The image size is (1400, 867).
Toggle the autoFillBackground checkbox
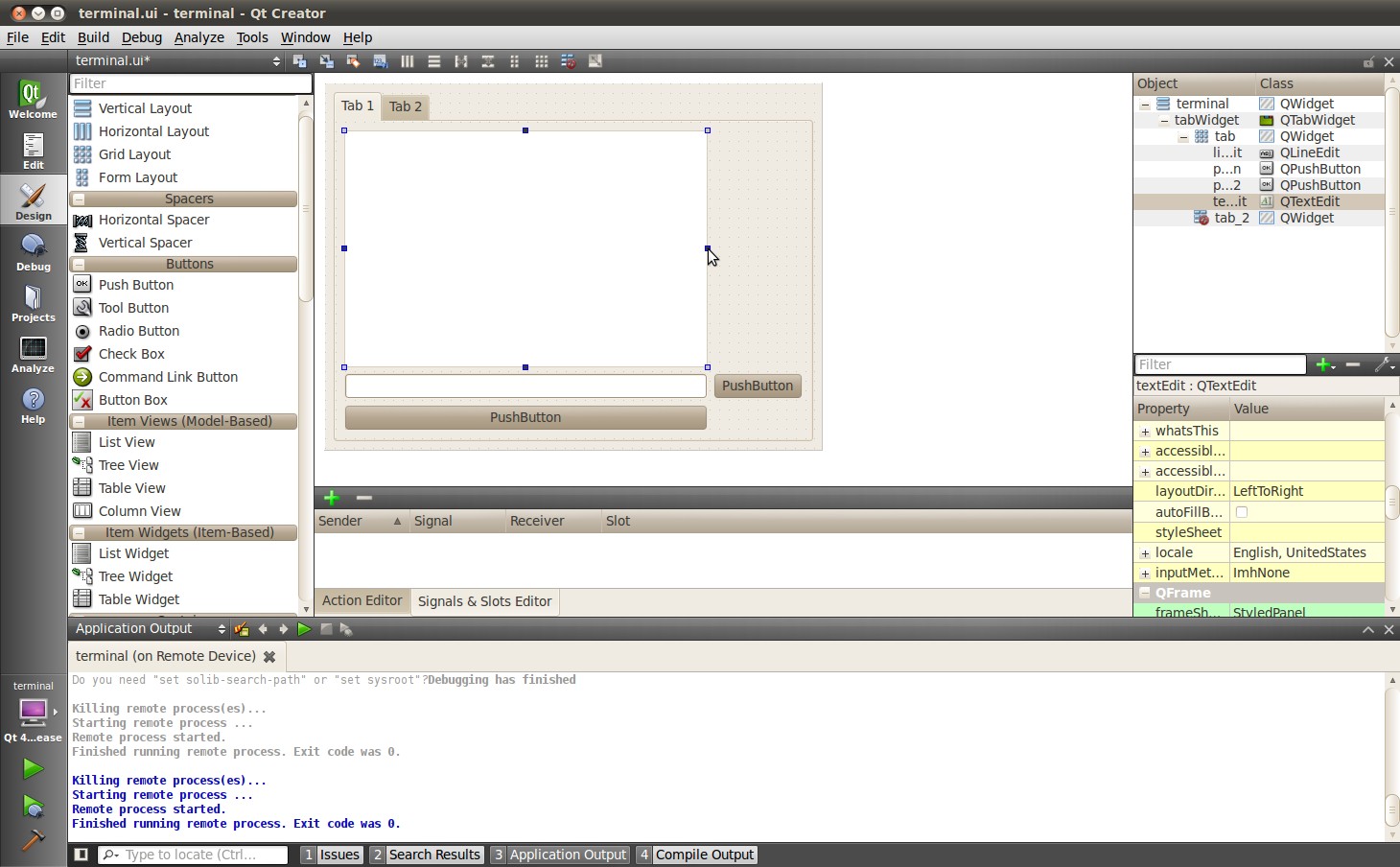click(1242, 512)
